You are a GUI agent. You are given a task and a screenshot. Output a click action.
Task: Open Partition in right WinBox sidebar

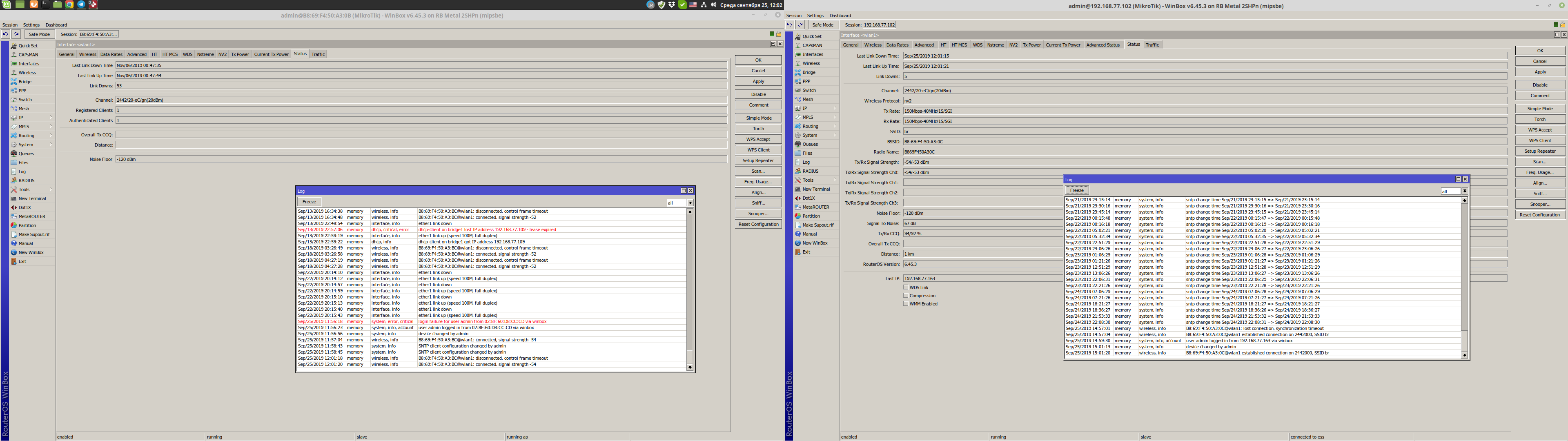(x=811, y=216)
